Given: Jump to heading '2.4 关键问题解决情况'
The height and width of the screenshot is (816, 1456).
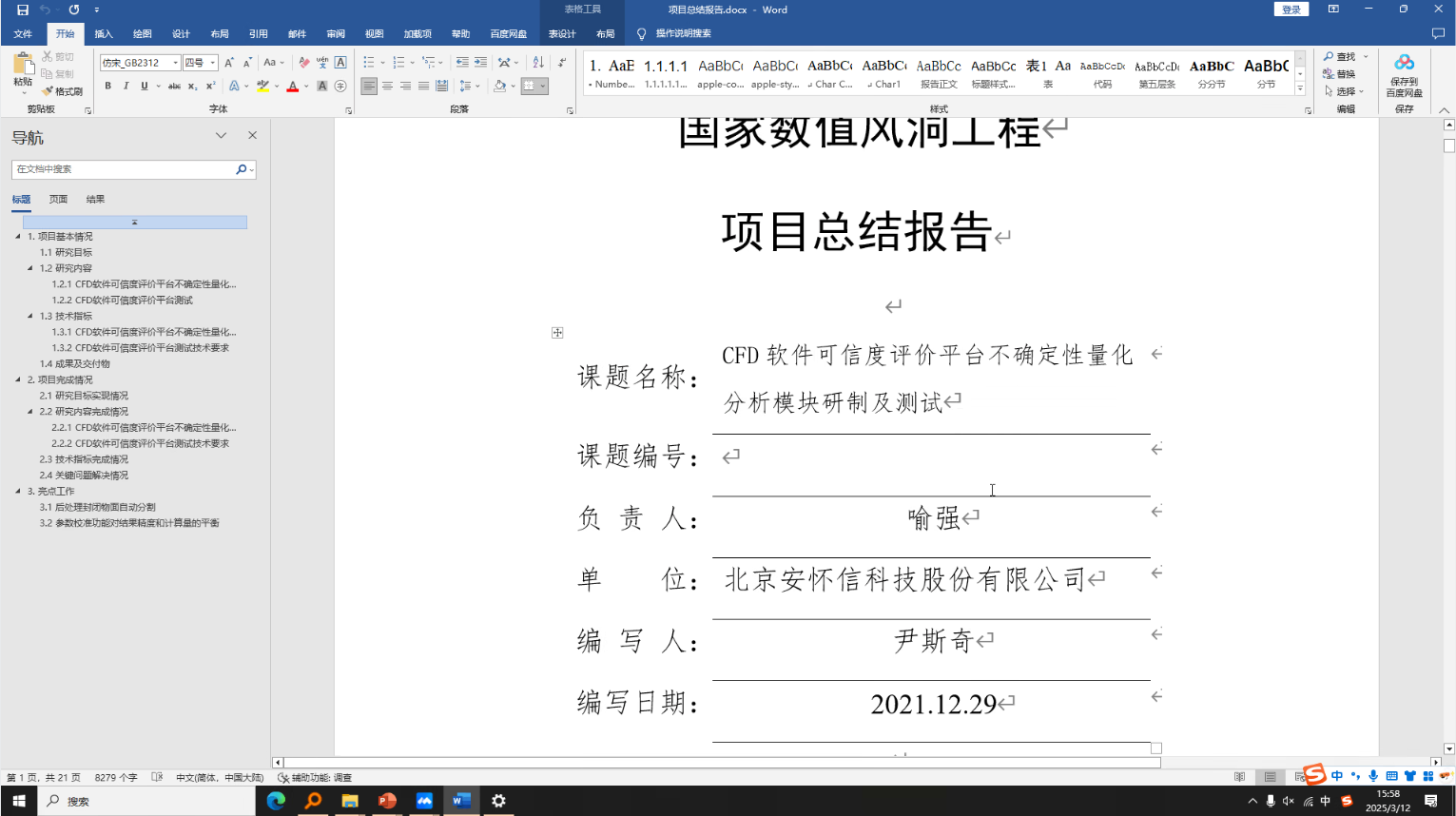Looking at the screenshot, I should (x=84, y=476).
